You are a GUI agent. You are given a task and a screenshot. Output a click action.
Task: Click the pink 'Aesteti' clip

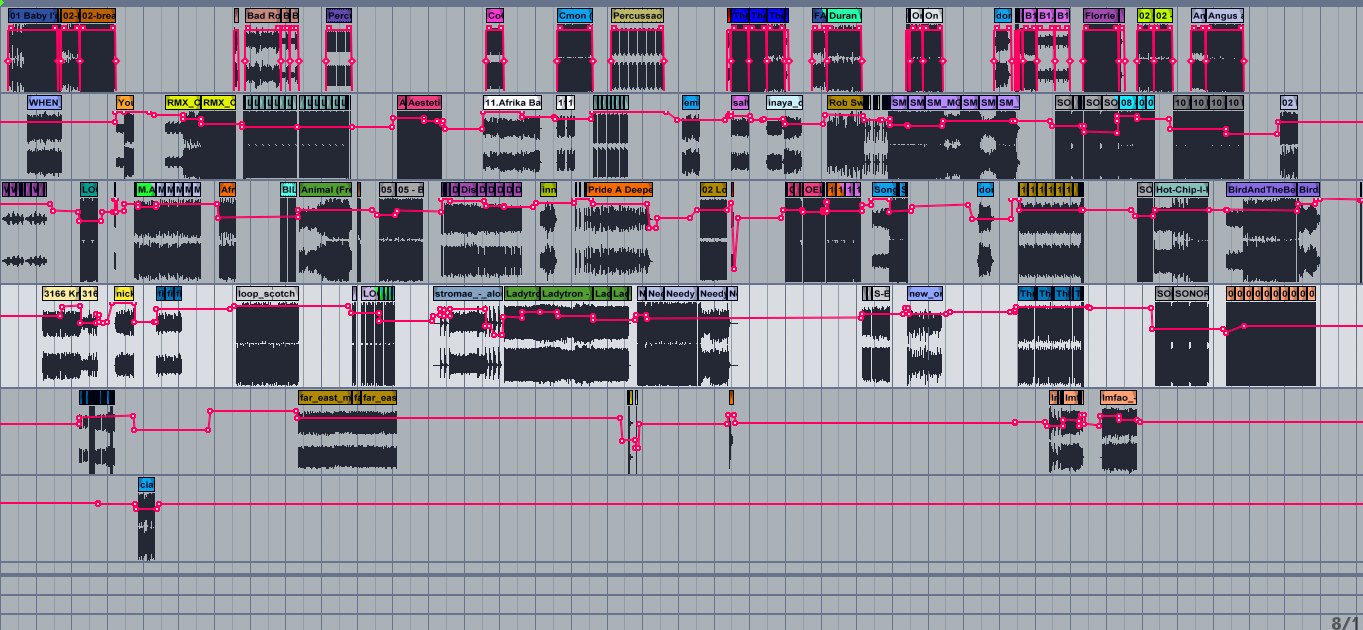point(424,102)
